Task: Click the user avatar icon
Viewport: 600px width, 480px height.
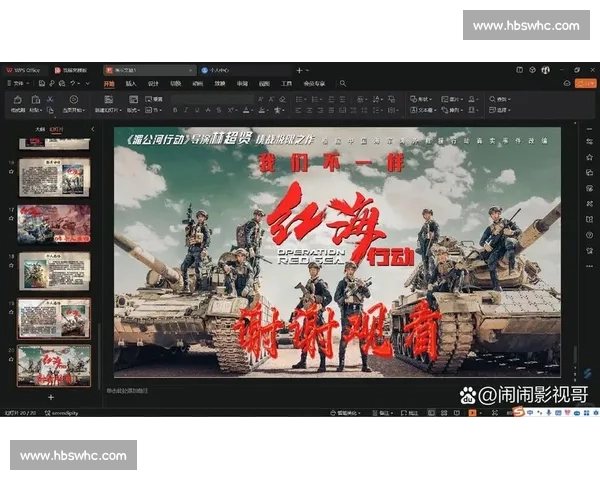Action: coord(545,70)
